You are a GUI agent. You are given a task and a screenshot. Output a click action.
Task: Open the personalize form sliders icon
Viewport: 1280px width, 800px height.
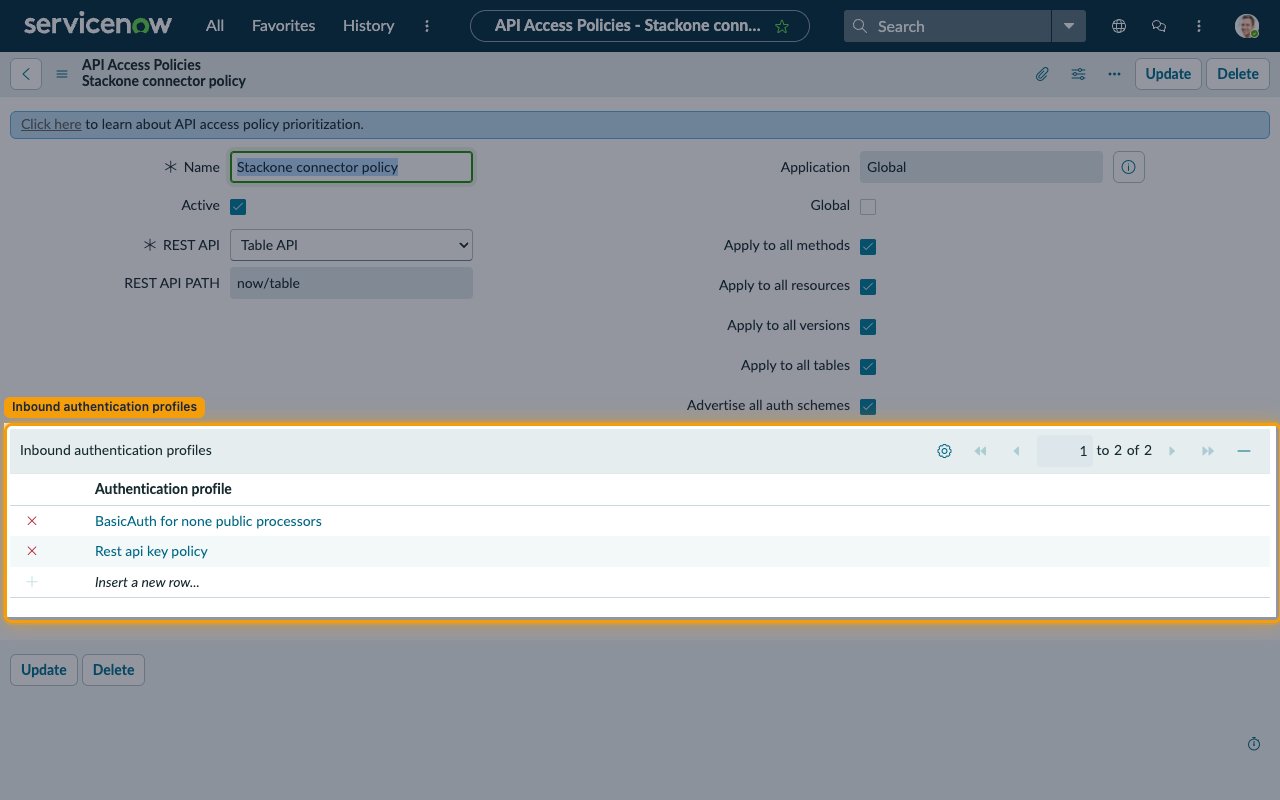pyautogui.click(x=1078, y=74)
